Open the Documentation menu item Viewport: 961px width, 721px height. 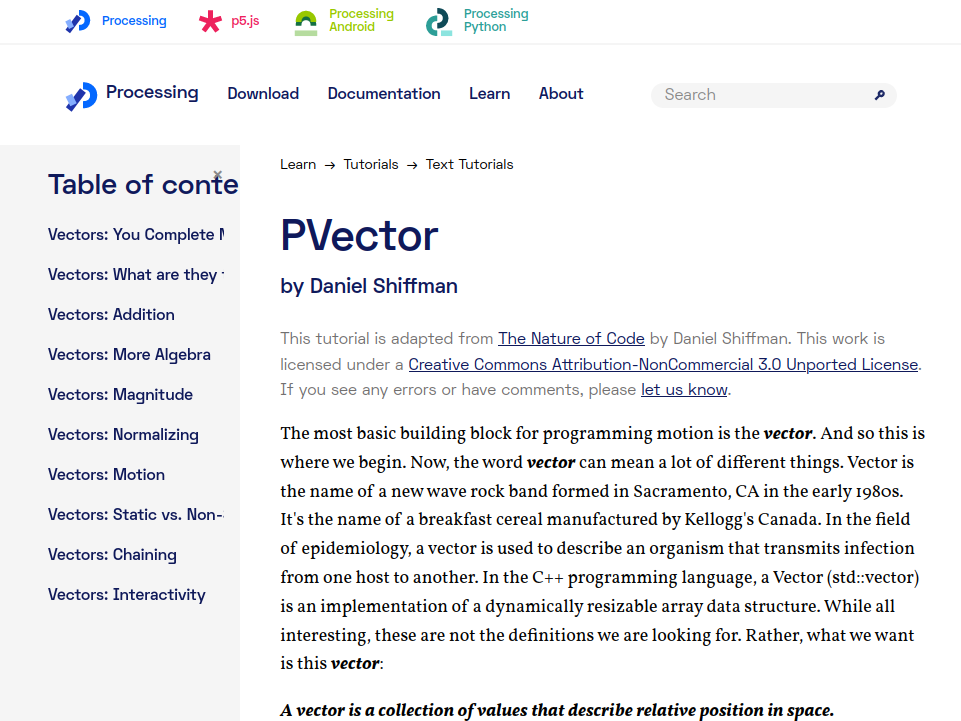(x=384, y=94)
